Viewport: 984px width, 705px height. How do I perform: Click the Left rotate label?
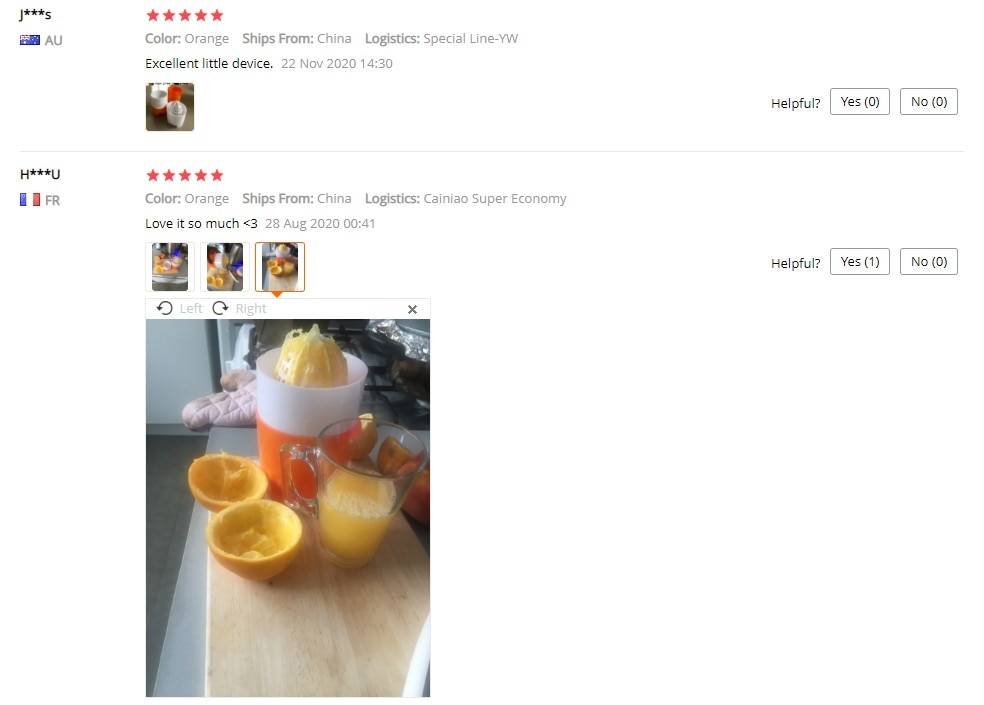[x=191, y=308]
